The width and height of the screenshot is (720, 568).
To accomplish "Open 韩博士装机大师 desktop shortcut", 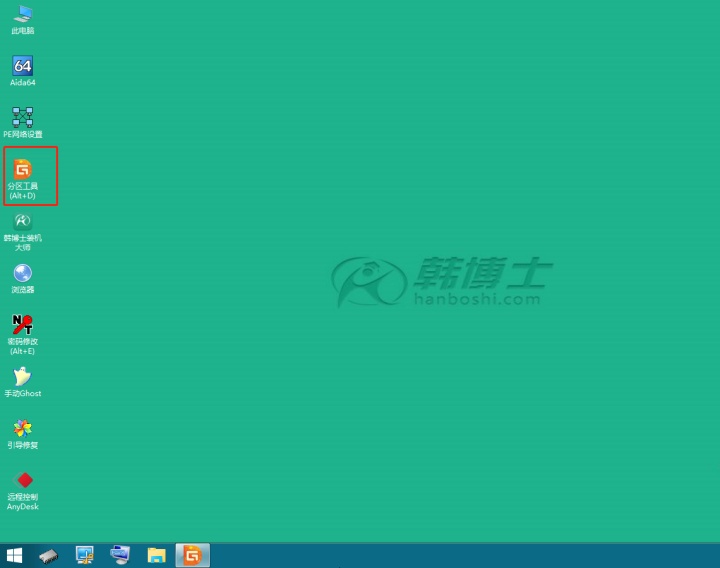I will point(22,232).
